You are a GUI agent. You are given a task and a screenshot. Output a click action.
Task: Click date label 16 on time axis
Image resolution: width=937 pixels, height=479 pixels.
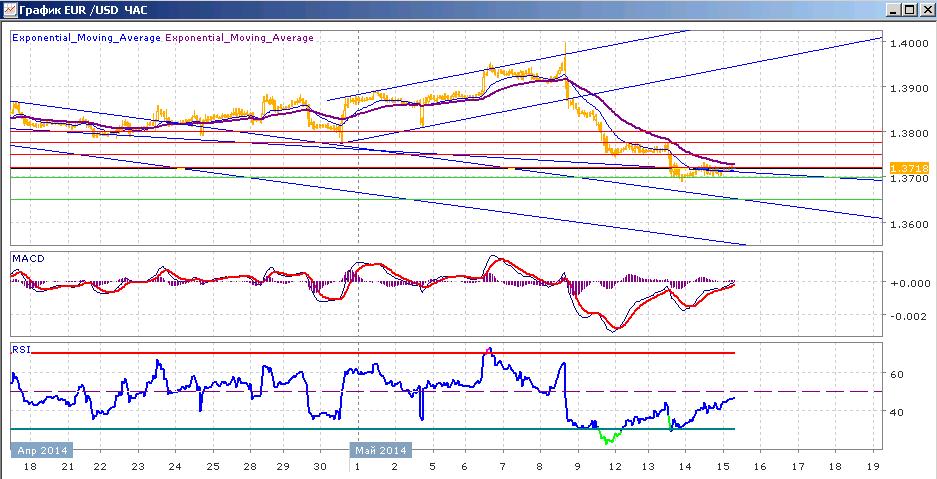click(760, 466)
